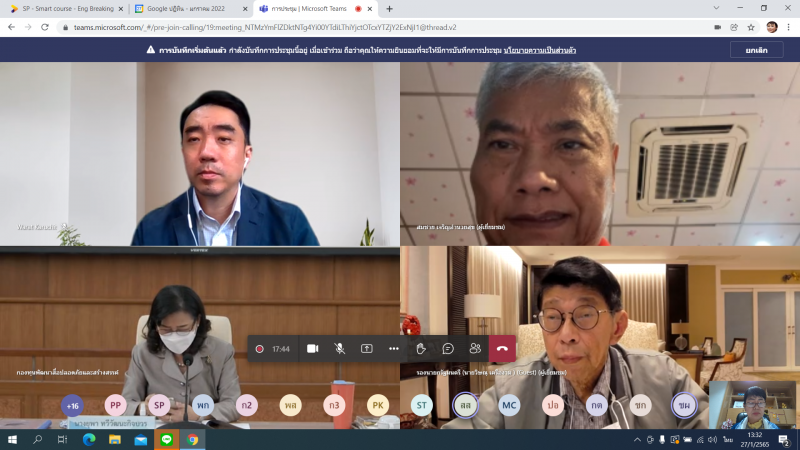Select the ST participant avatar
The height and width of the screenshot is (450, 800).
click(422, 405)
